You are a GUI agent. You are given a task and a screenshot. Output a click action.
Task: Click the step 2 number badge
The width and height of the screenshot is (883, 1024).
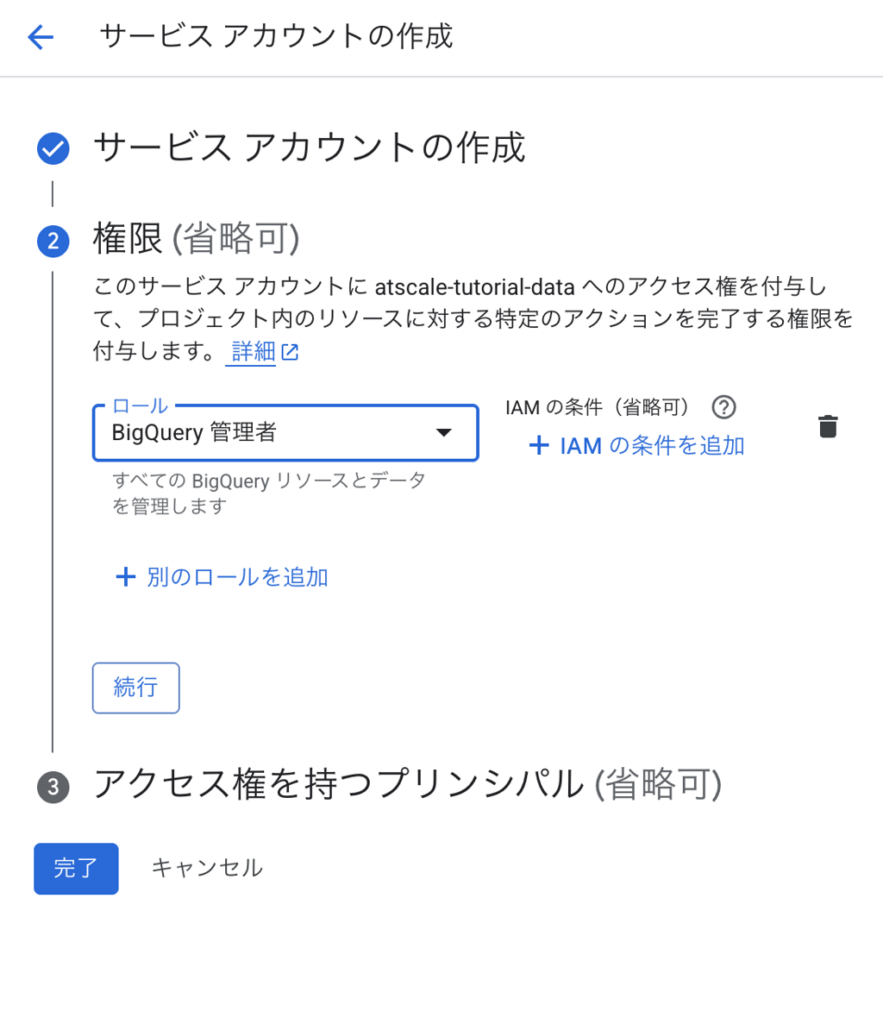[53, 241]
